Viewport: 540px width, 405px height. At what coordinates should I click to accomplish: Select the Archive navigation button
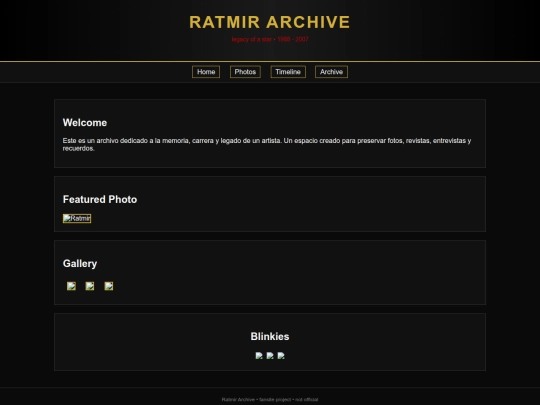[331, 72]
